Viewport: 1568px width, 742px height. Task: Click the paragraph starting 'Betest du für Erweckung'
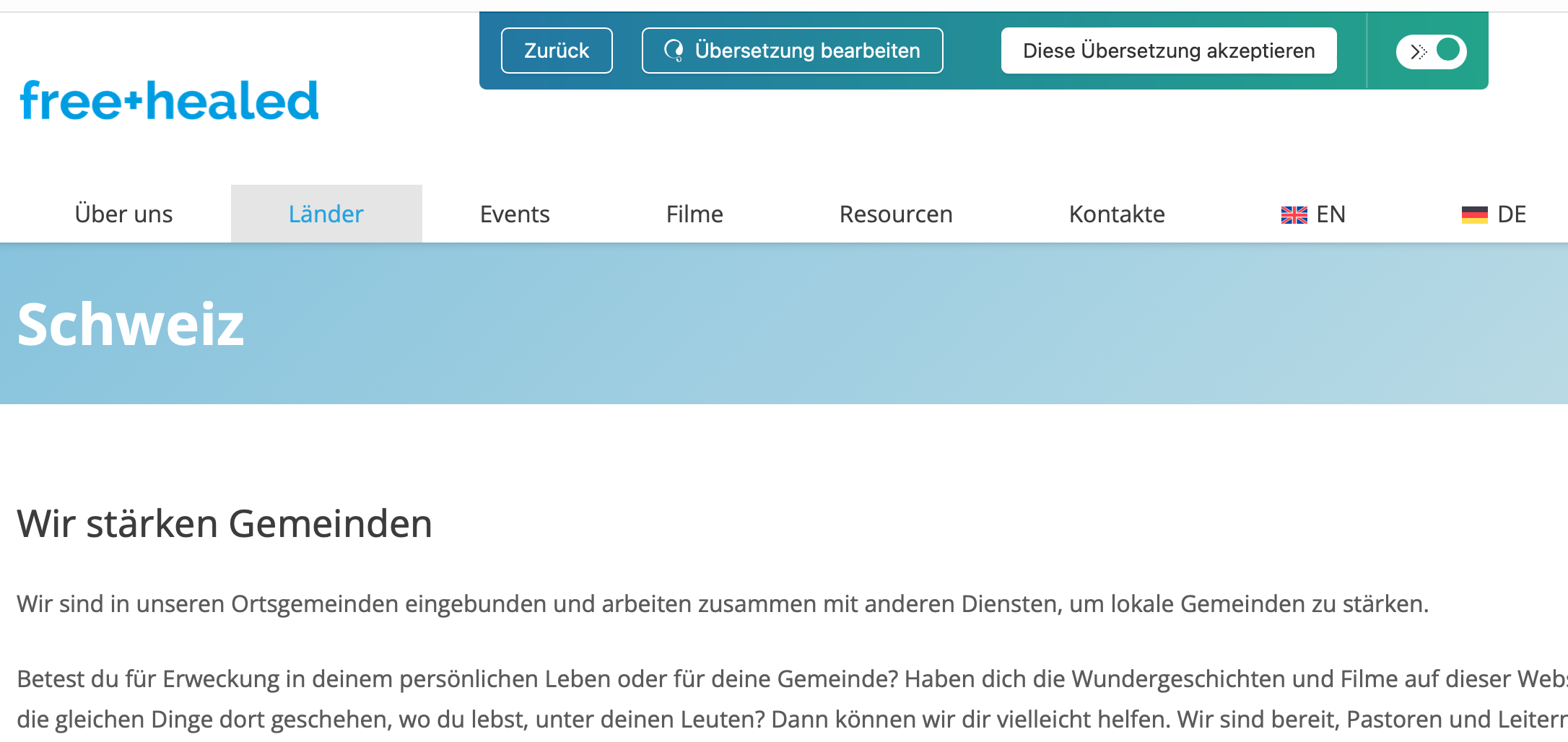point(793,699)
